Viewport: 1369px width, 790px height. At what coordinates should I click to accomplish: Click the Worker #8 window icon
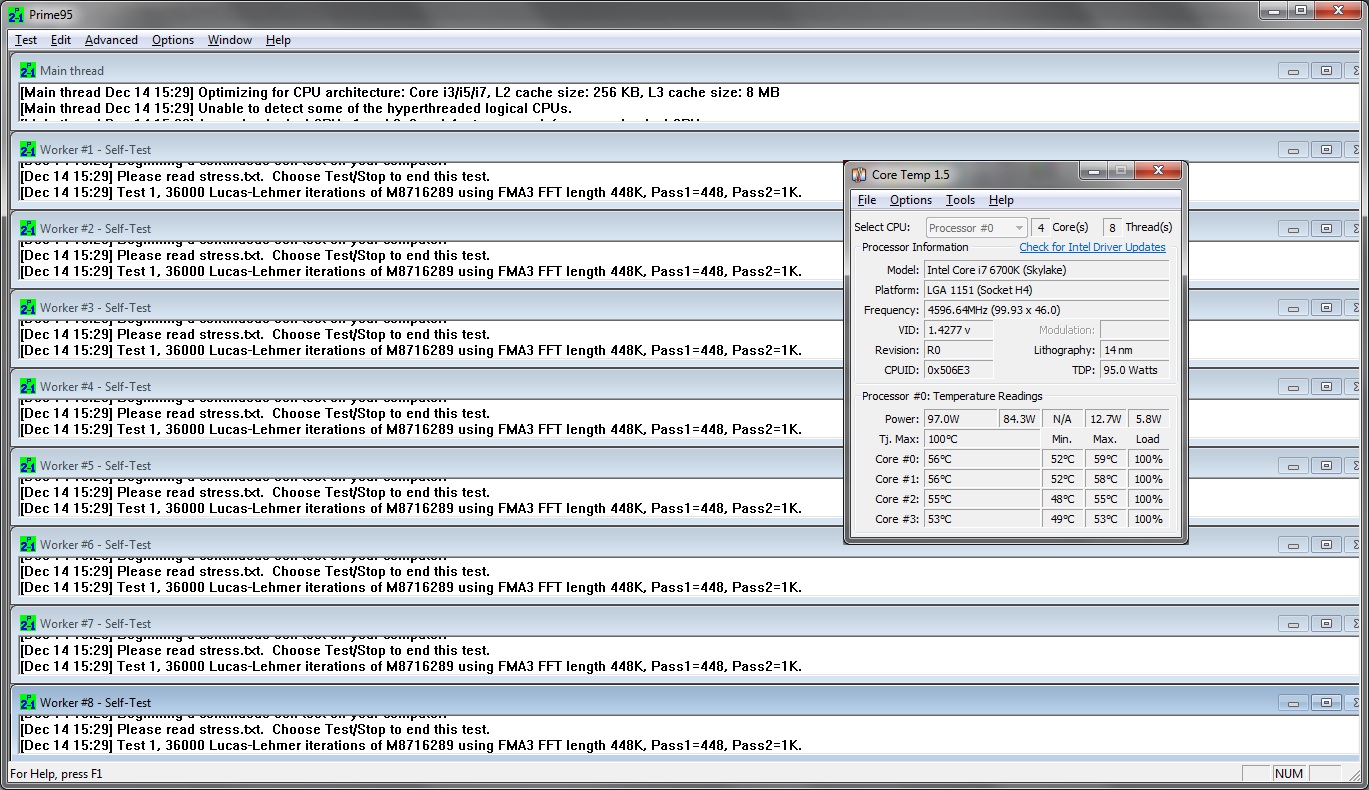[28, 703]
